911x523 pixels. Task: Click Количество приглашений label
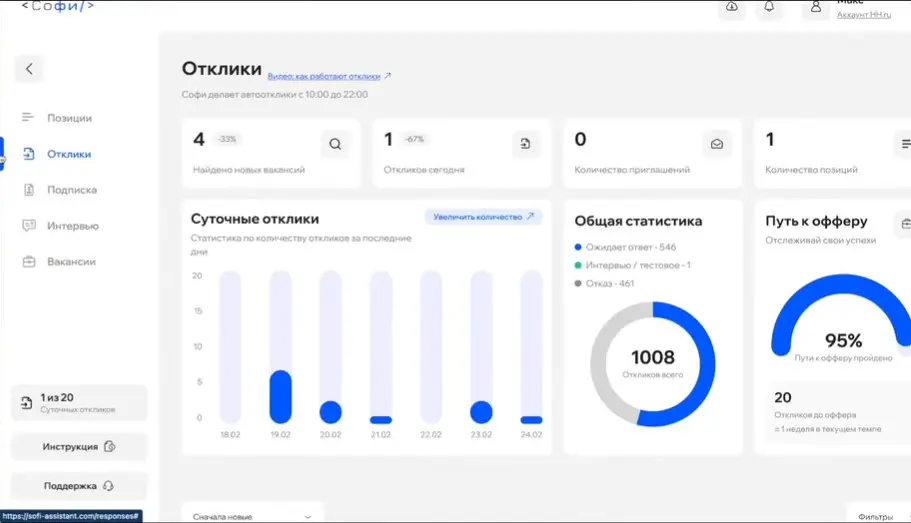(x=632, y=170)
